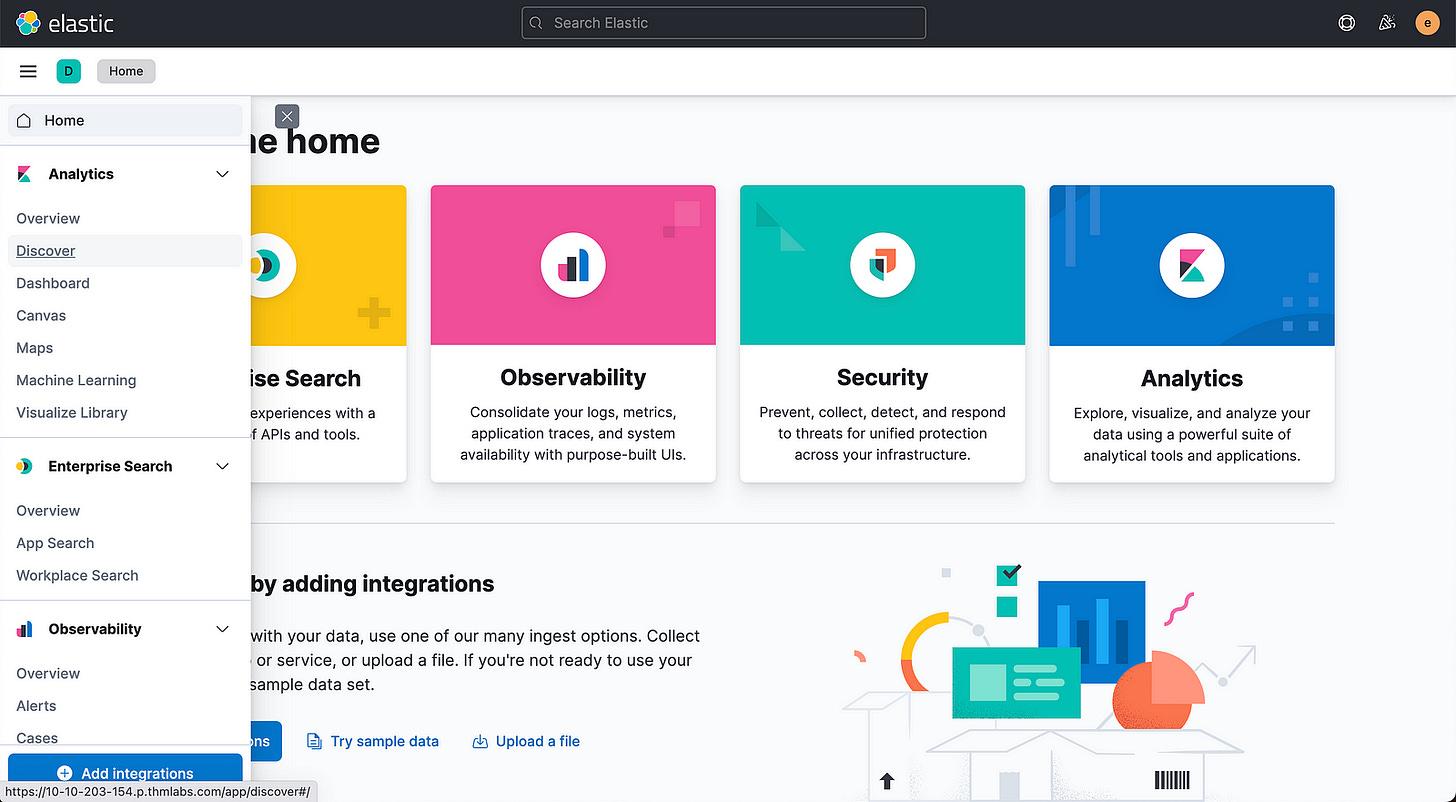Open Visualize Library in the sidebar
This screenshot has width=1456, height=802.
click(72, 412)
